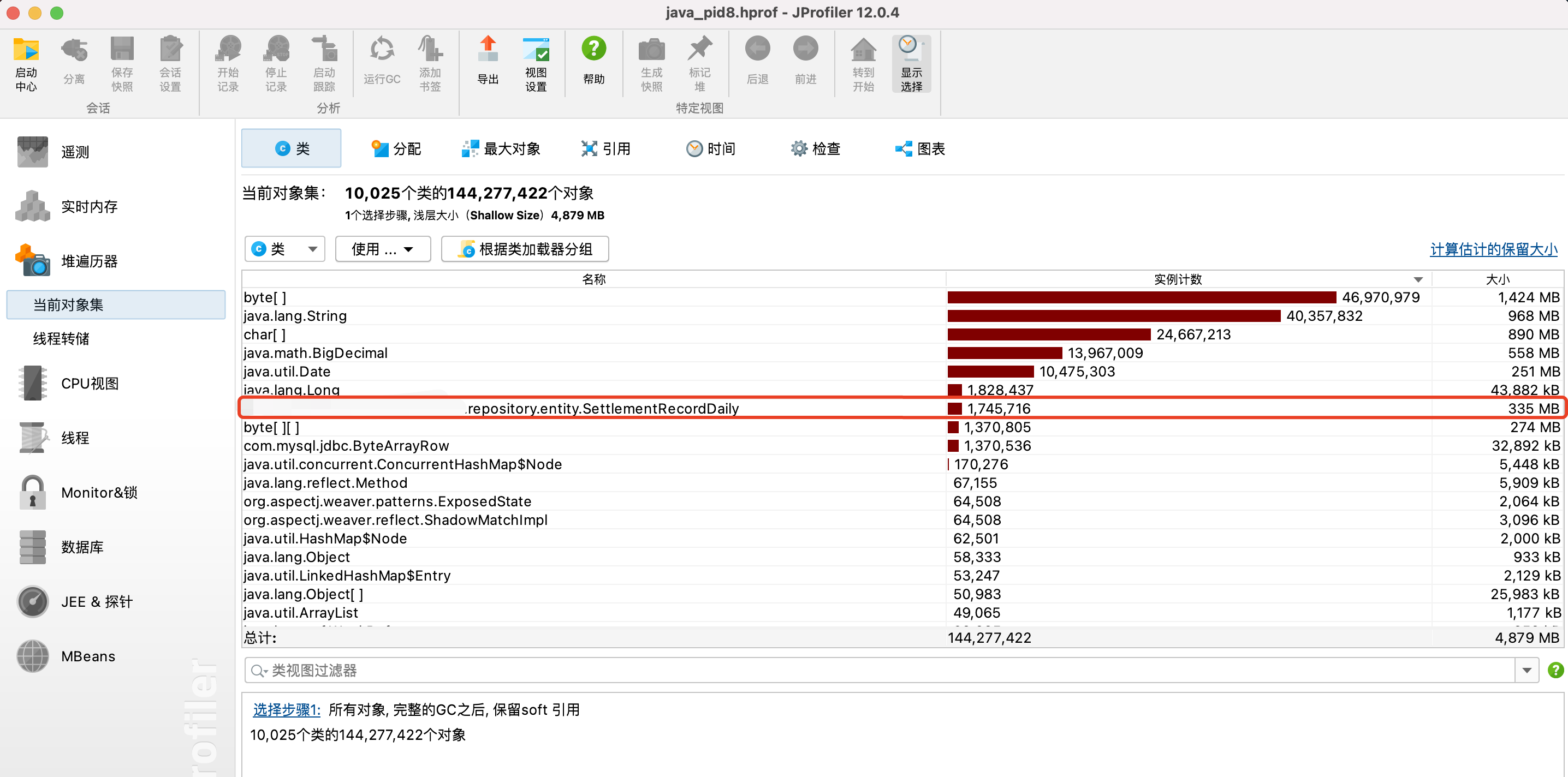Screen dimensions: 1568x777
Task: Open the class view filter history dropdown
Action: 1527,671
